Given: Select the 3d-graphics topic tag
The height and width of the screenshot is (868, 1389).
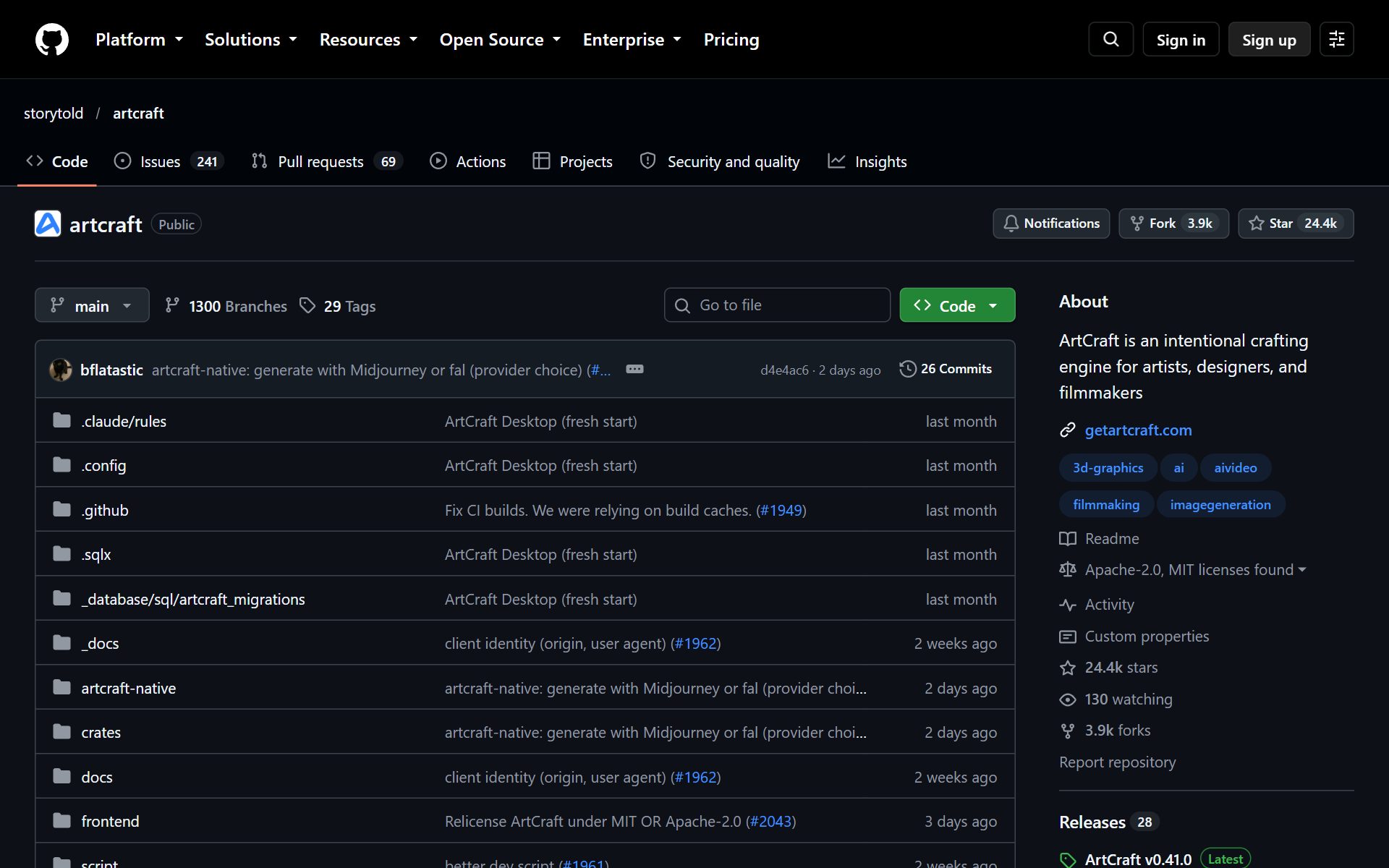Looking at the screenshot, I should [x=1108, y=468].
